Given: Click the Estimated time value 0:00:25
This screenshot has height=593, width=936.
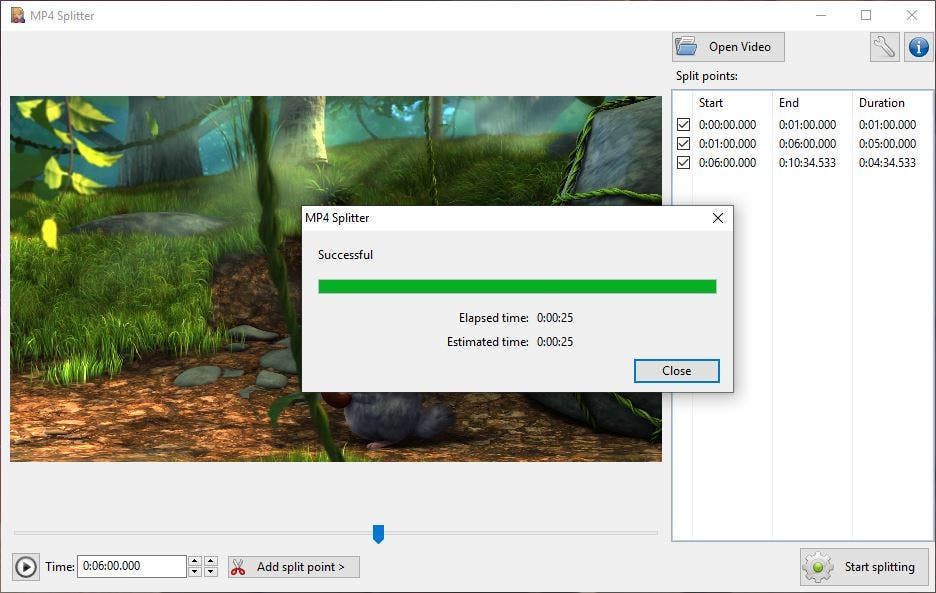Looking at the screenshot, I should click(555, 342).
